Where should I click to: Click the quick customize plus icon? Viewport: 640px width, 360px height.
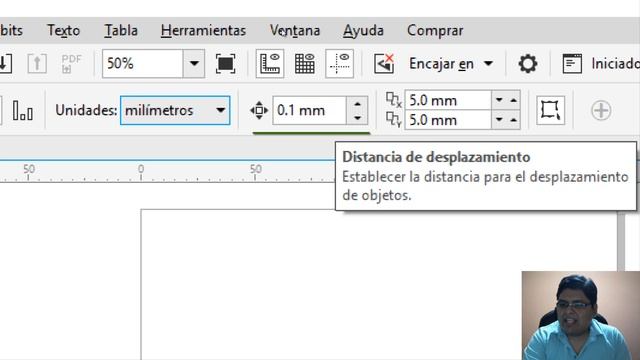point(601,111)
